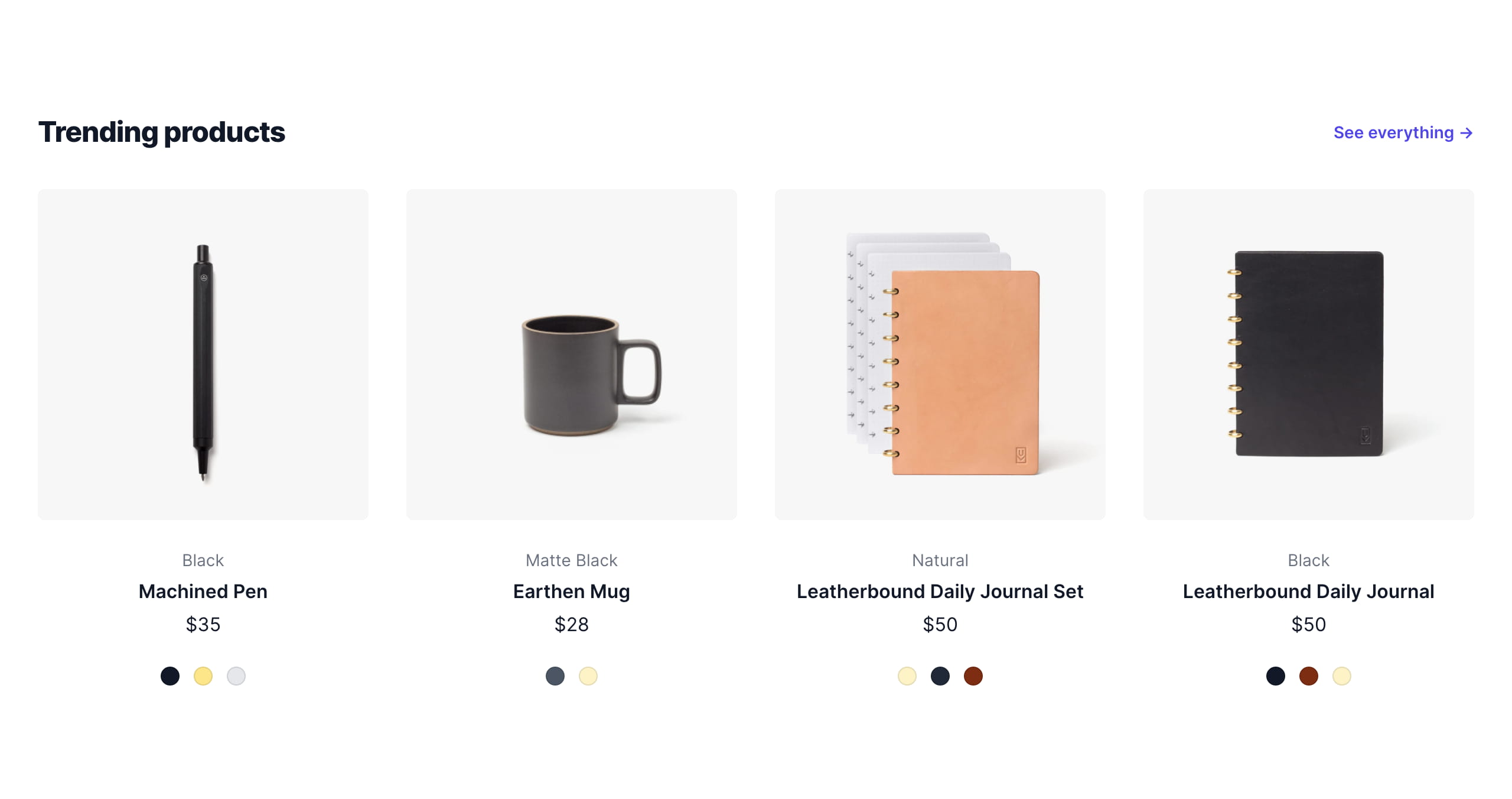Click the Machined Pen product title

pos(203,592)
